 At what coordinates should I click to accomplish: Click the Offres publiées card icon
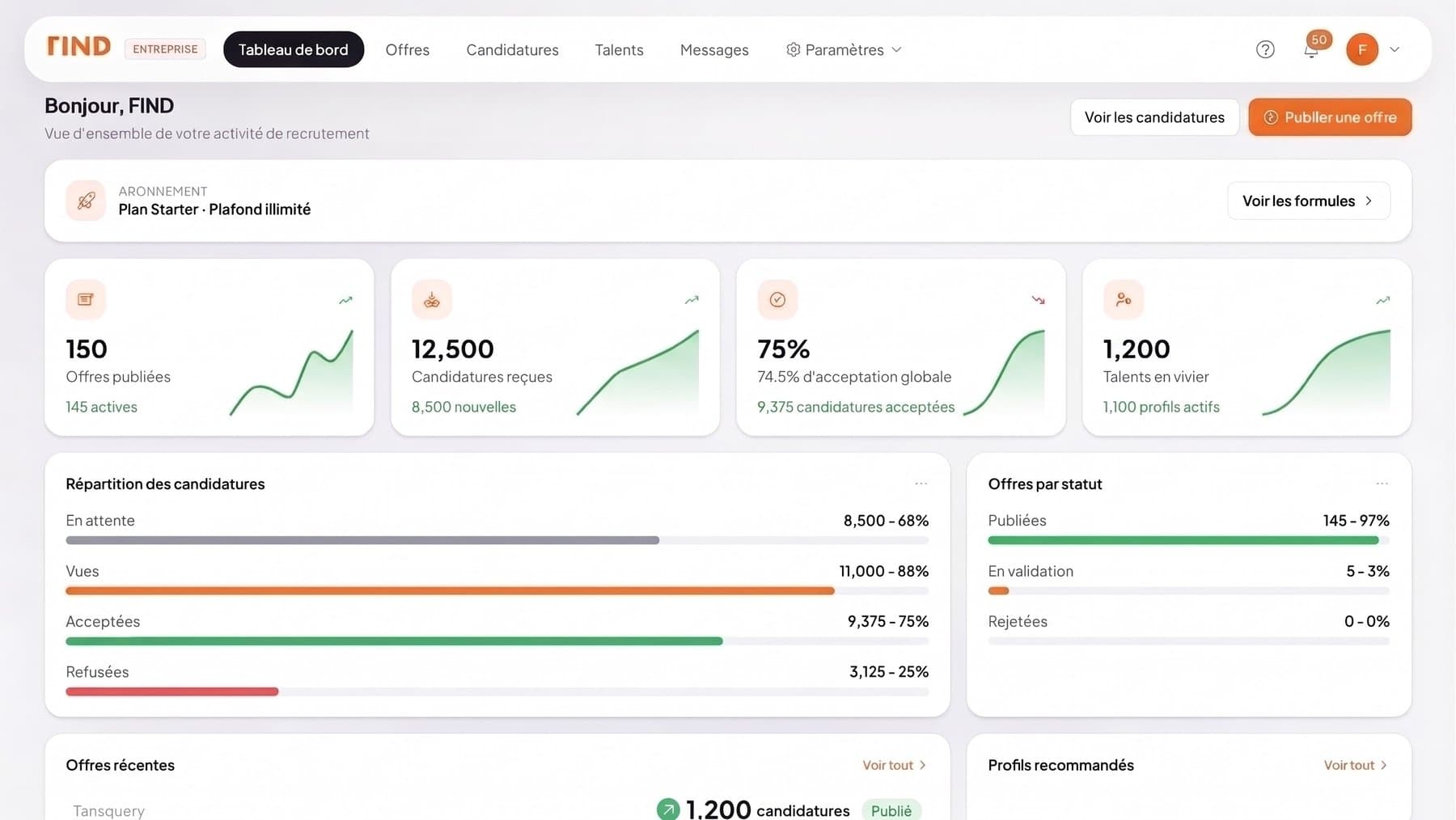(x=86, y=299)
